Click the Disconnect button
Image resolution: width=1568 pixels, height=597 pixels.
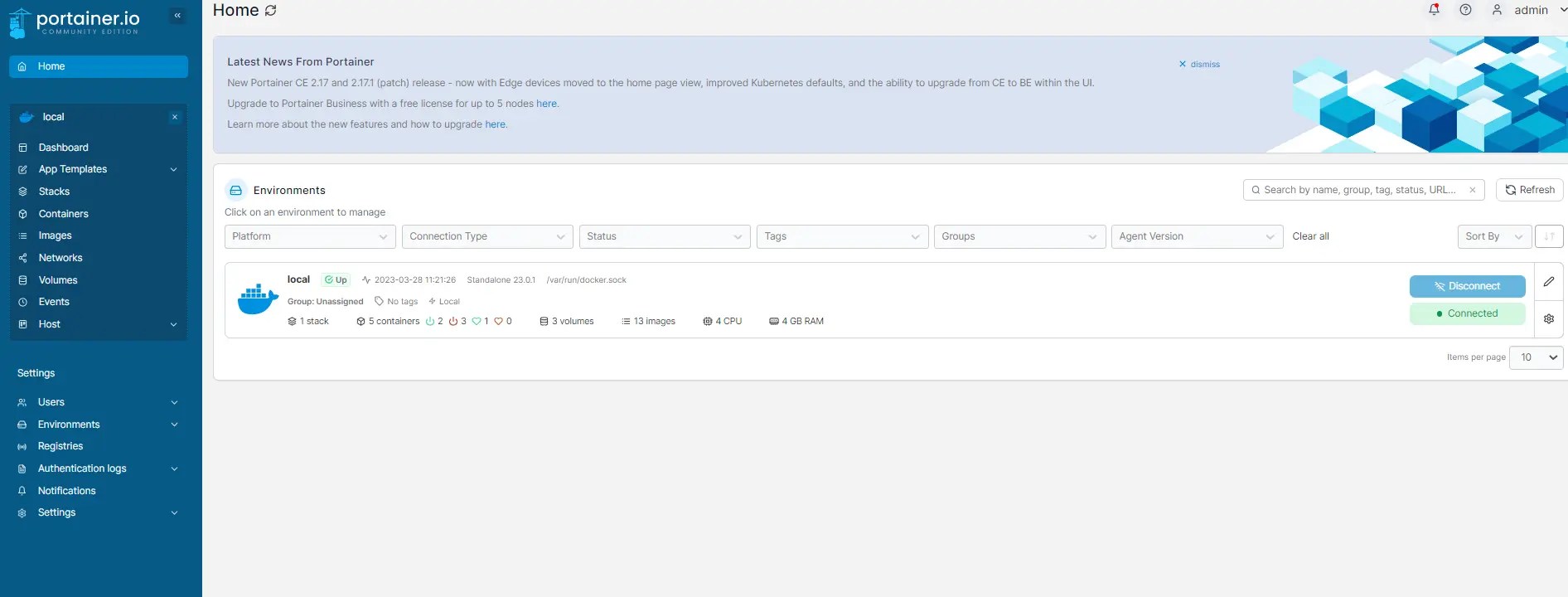(x=1468, y=286)
